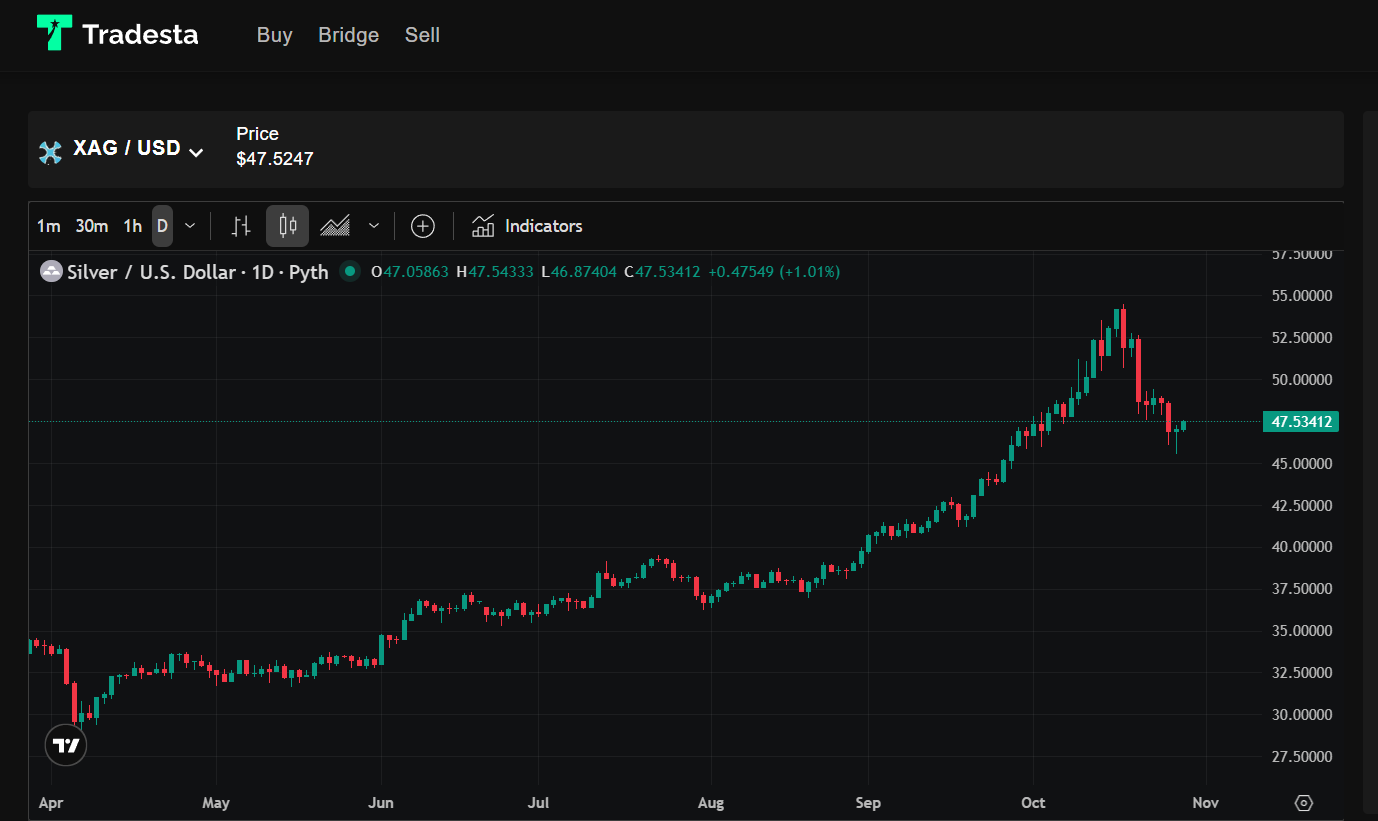Viewport: 1378px width, 821px height.
Task: Click the 47.53412 current price label
Action: [x=1301, y=422]
